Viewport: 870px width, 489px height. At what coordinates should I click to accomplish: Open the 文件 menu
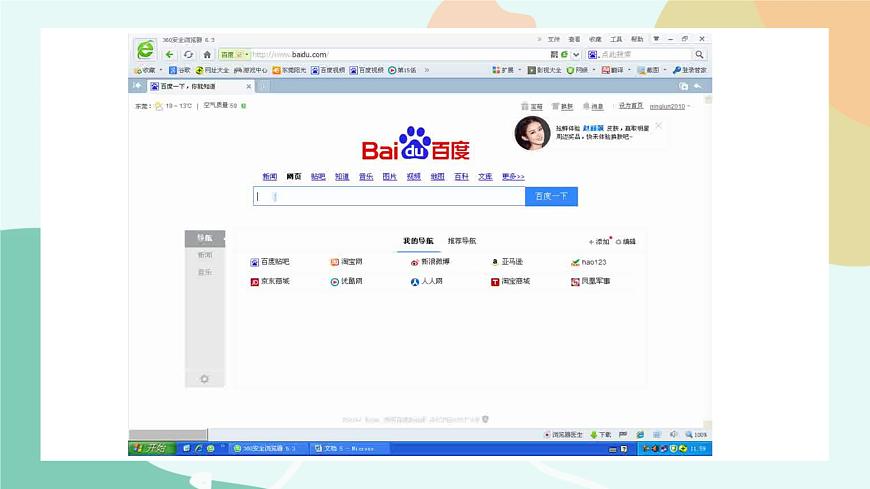pos(554,39)
